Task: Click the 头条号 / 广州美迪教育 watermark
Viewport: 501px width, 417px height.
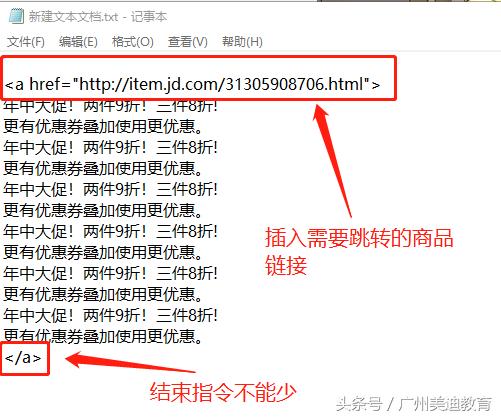Action: click(x=414, y=404)
